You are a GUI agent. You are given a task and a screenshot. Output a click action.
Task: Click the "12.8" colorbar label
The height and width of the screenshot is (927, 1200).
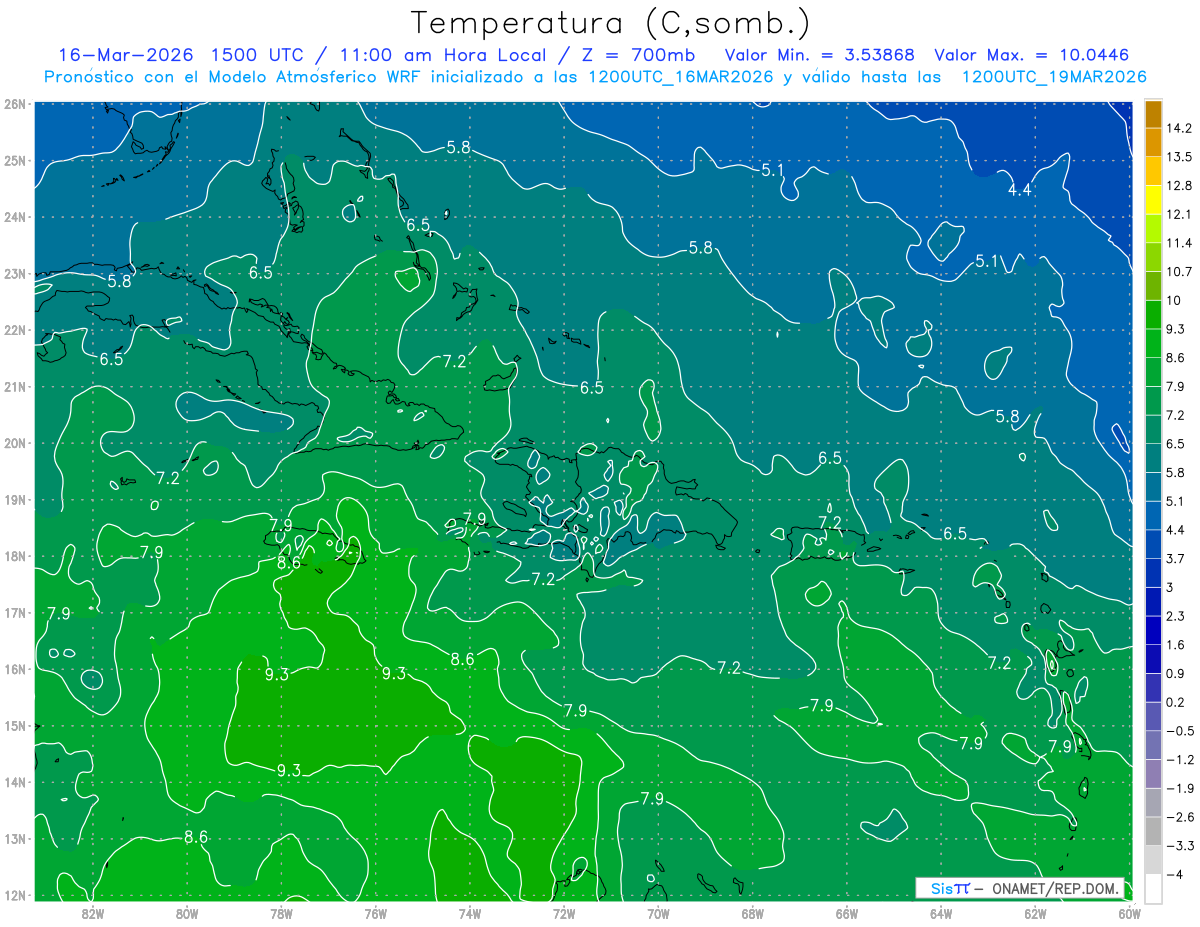1179,185
